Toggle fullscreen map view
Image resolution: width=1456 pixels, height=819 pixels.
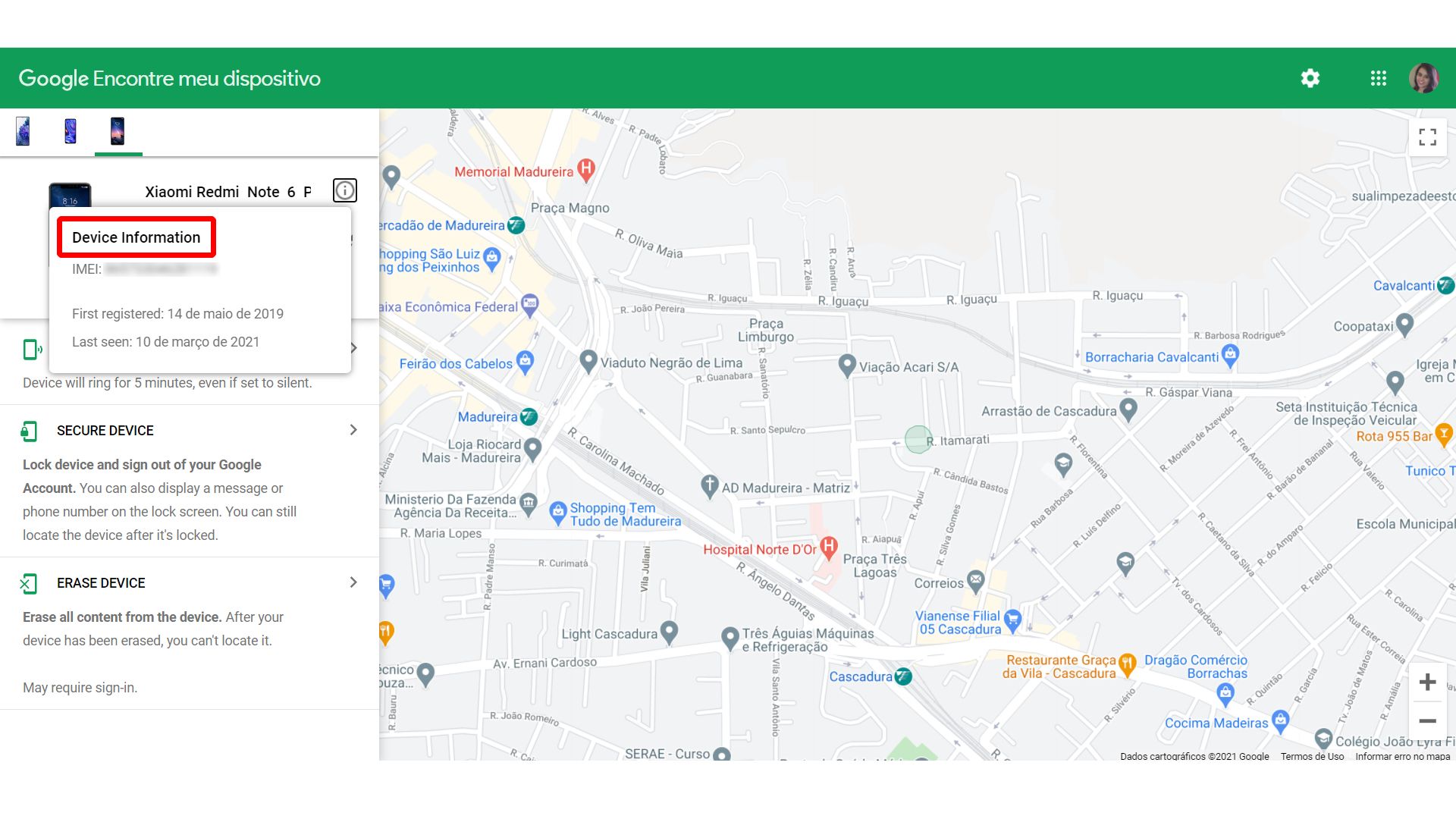pos(1427,136)
